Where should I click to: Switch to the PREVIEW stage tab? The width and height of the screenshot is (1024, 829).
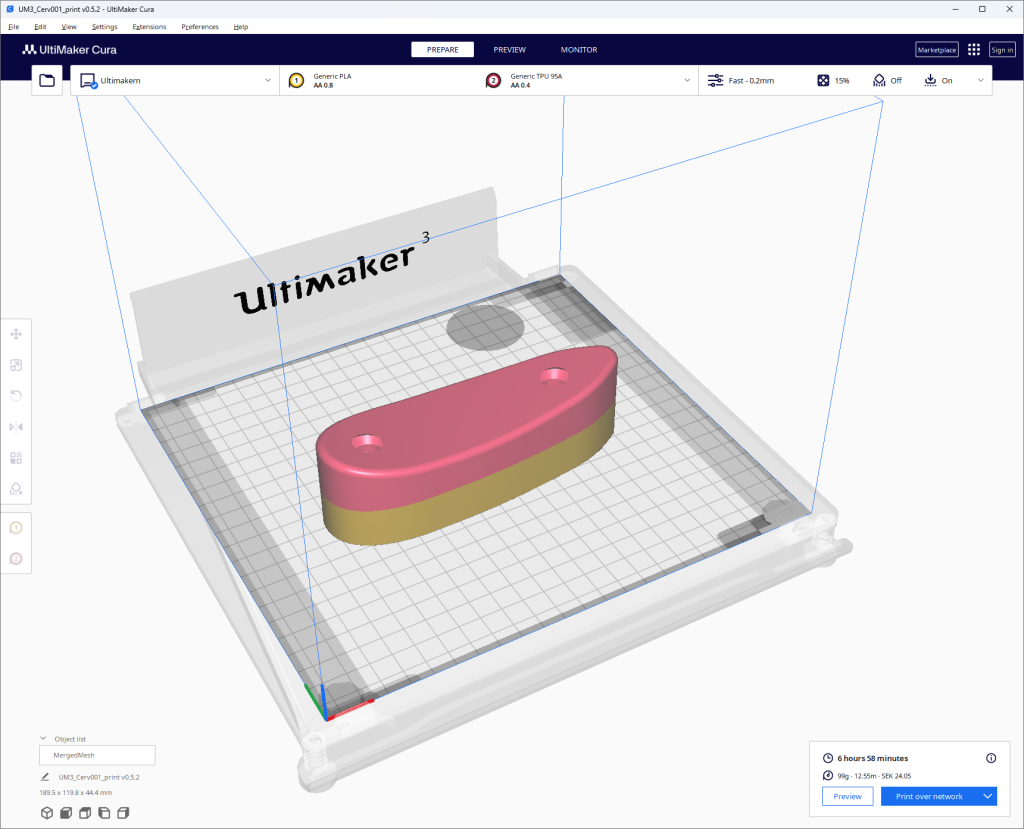[x=509, y=50]
